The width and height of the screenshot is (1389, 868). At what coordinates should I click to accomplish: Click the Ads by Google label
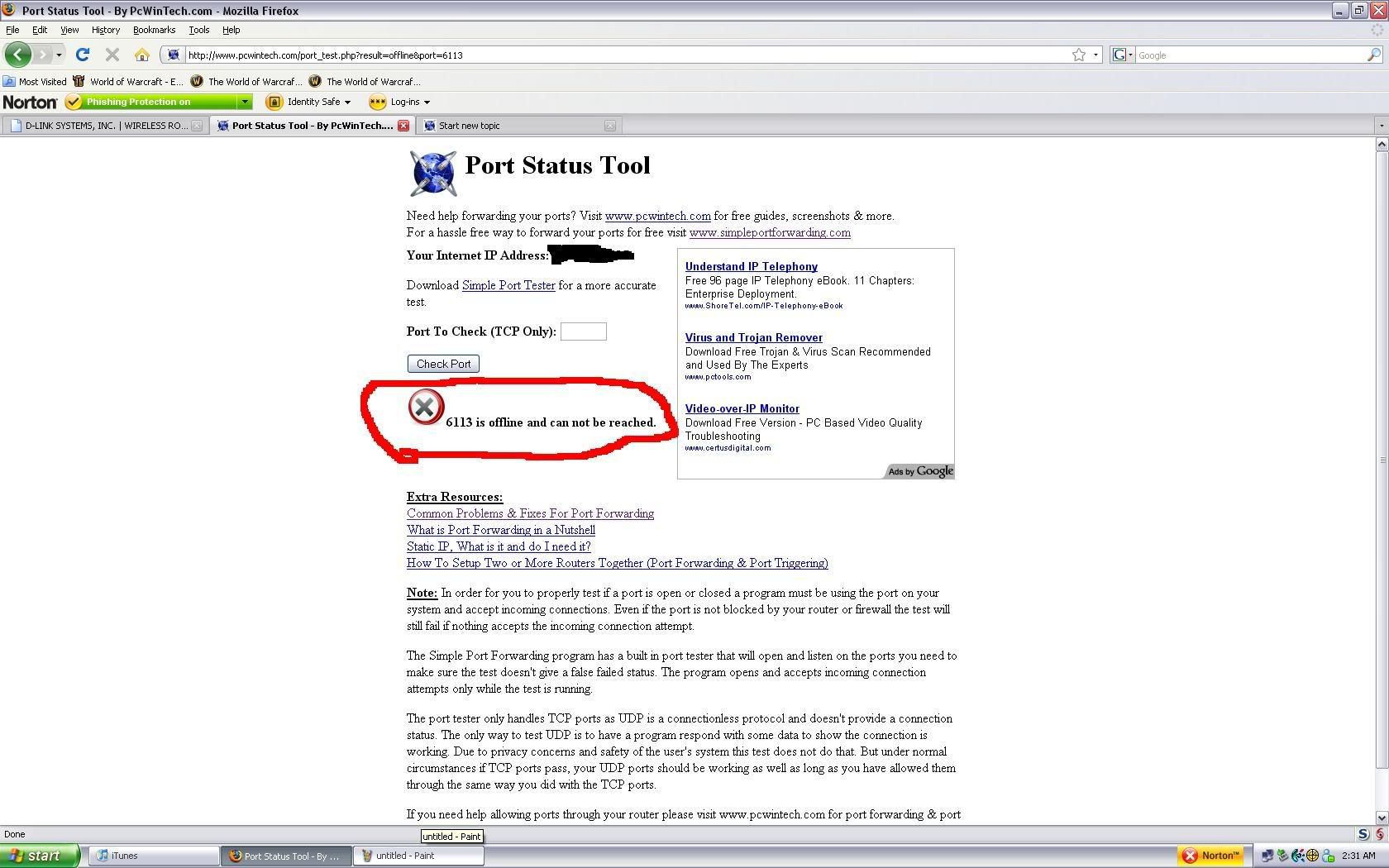pyautogui.click(x=920, y=471)
